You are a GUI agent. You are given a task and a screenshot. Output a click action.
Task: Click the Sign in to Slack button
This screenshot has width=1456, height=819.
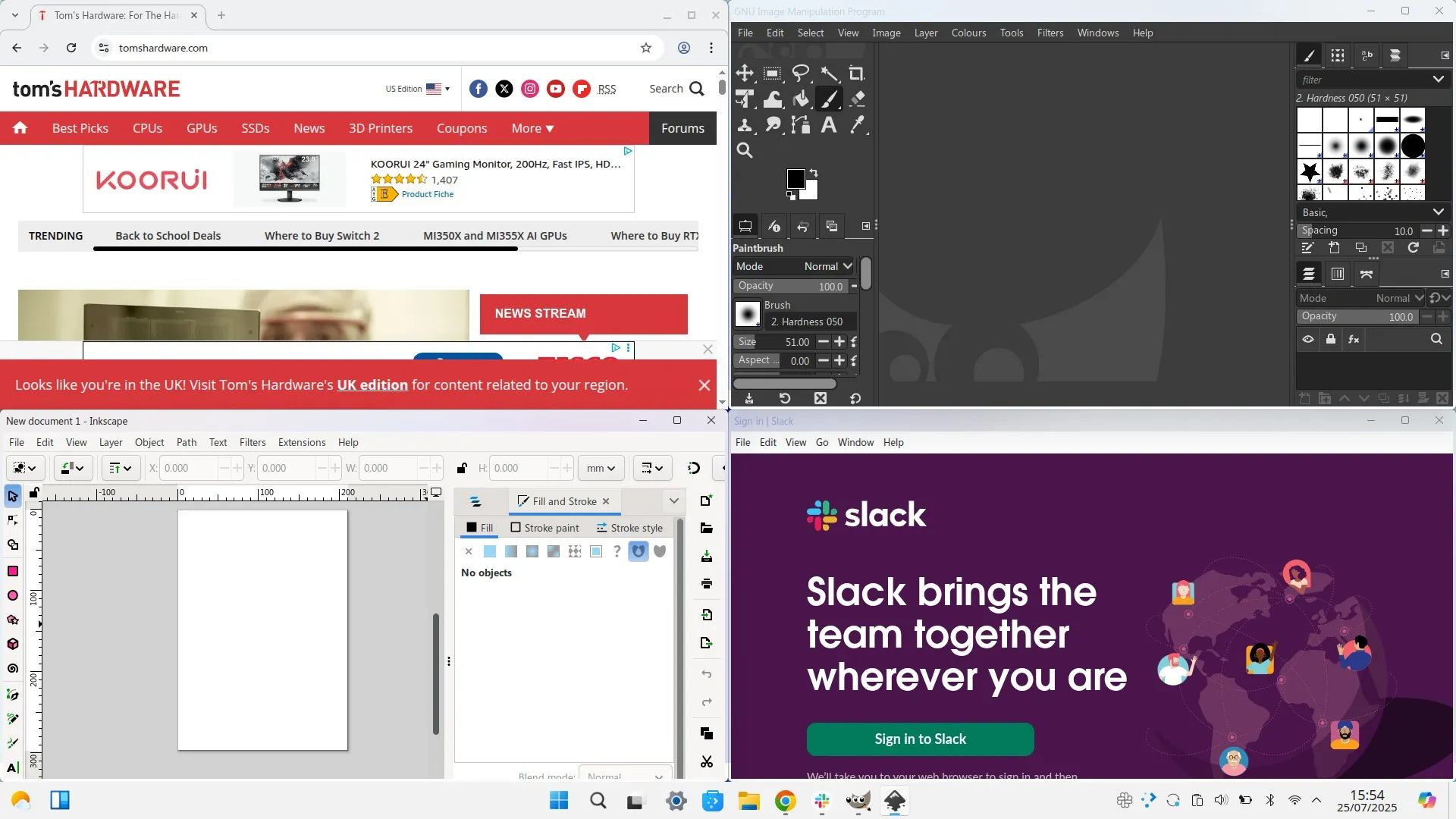(x=920, y=739)
